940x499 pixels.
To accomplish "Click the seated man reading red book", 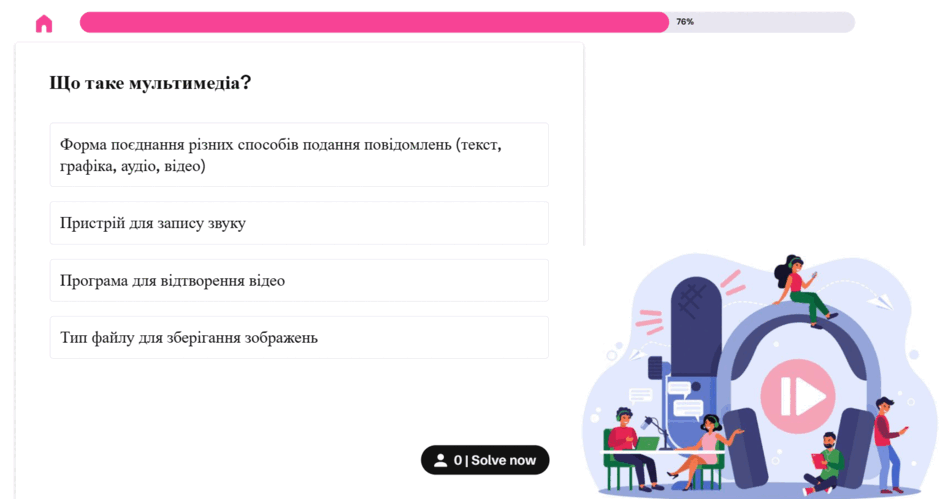I will point(827,463).
